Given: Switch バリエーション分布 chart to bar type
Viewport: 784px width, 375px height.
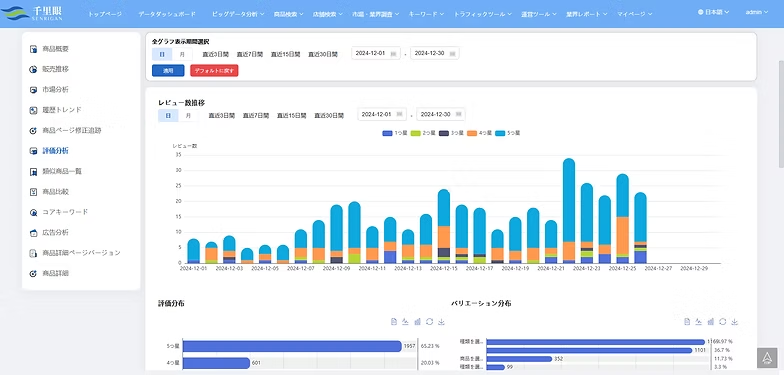Looking at the screenshot, I should [710, 322].
